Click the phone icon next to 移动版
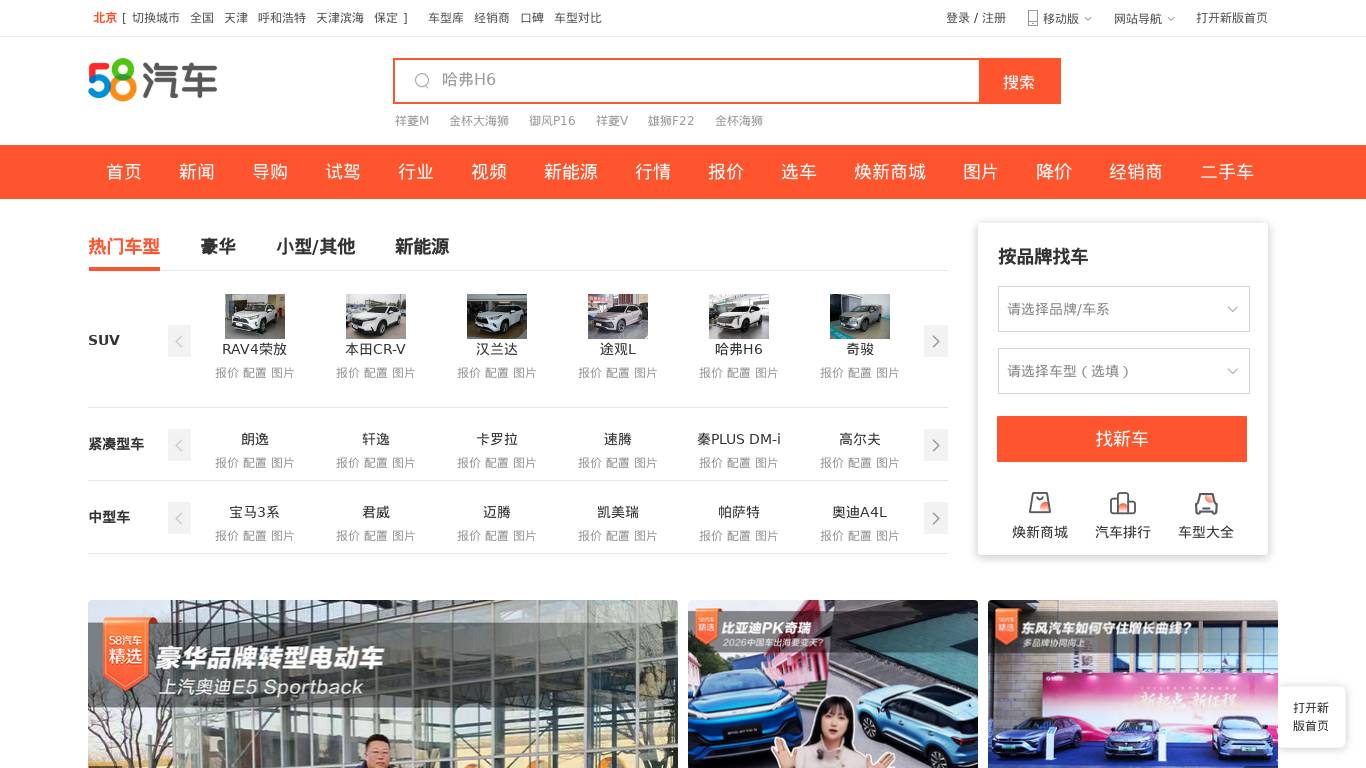1366x768 pixels. click(1032, 18)
